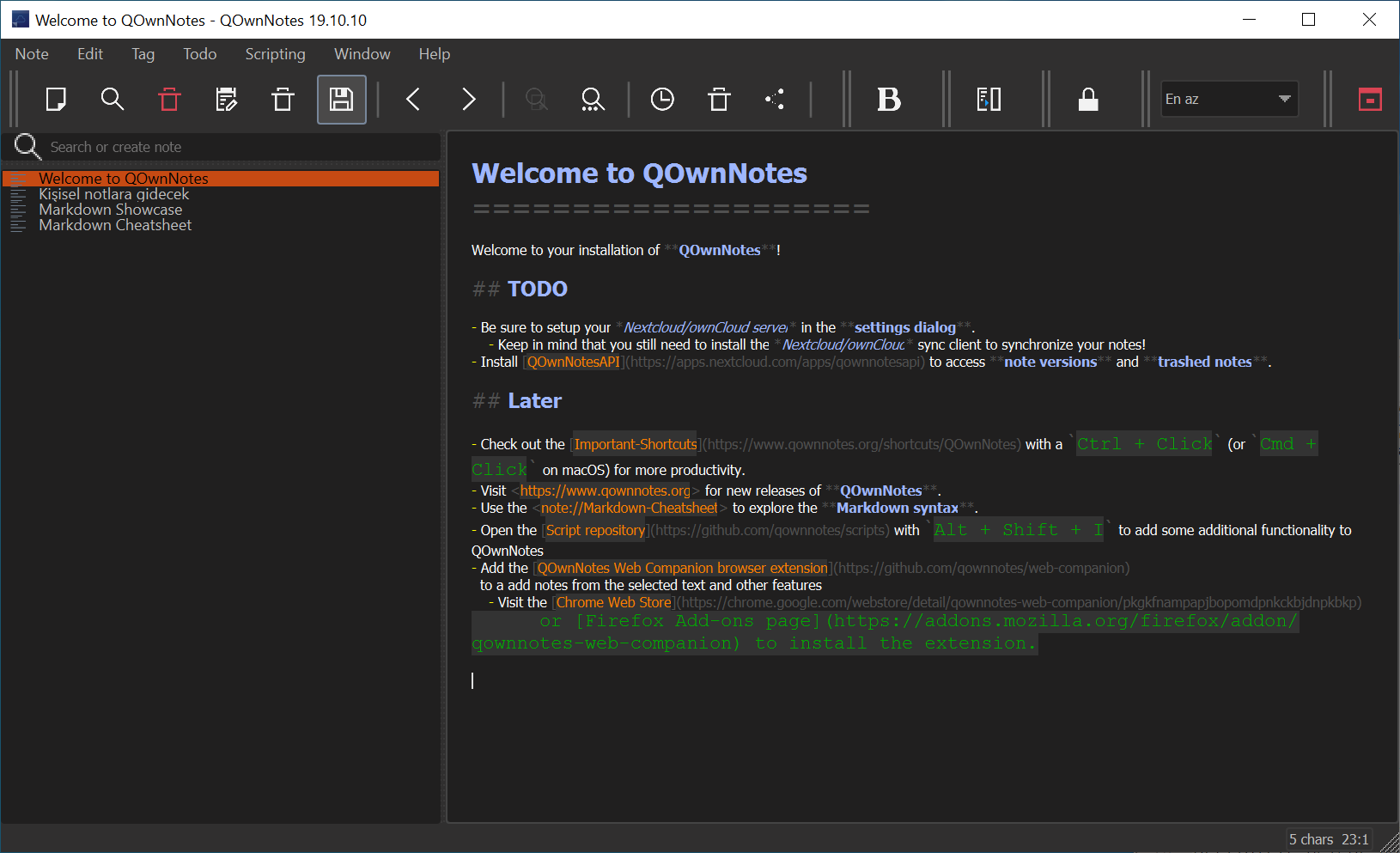Click the greyed-out search text icon
The width and height of the screenshot is (1400, 853).
537,100
